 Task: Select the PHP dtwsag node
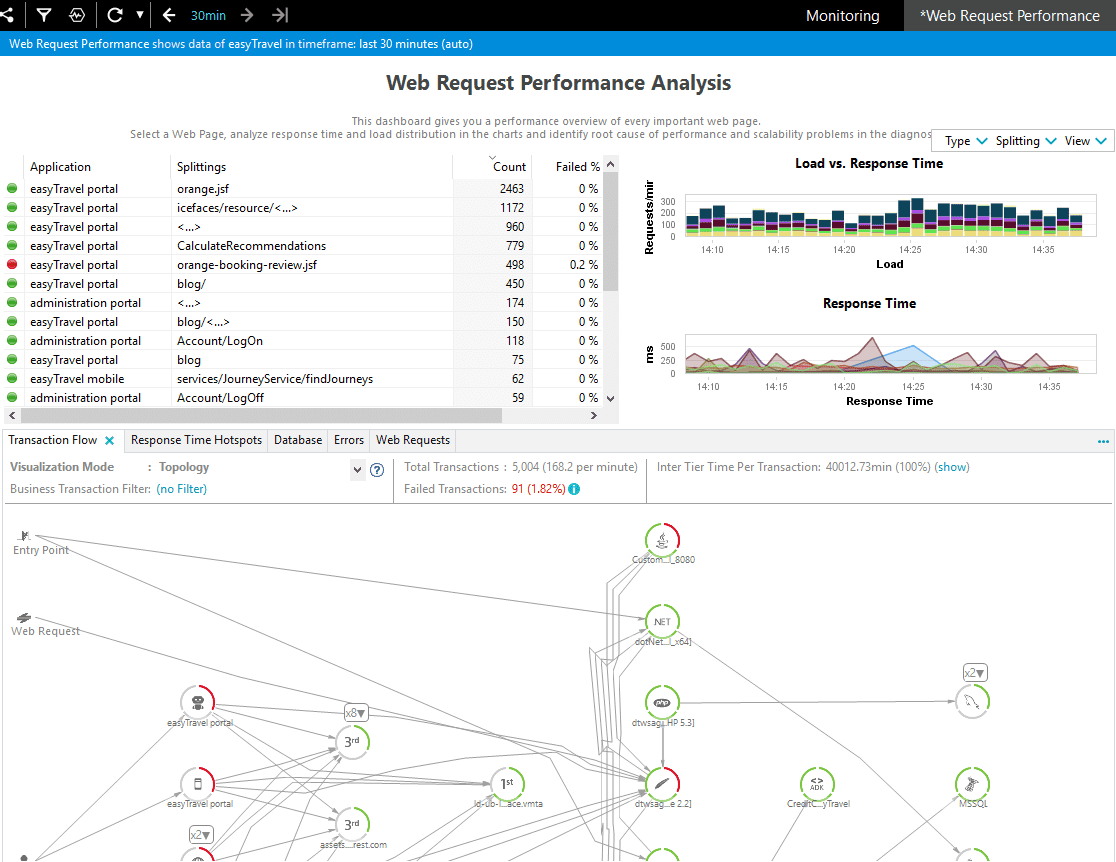coord(663,703)
